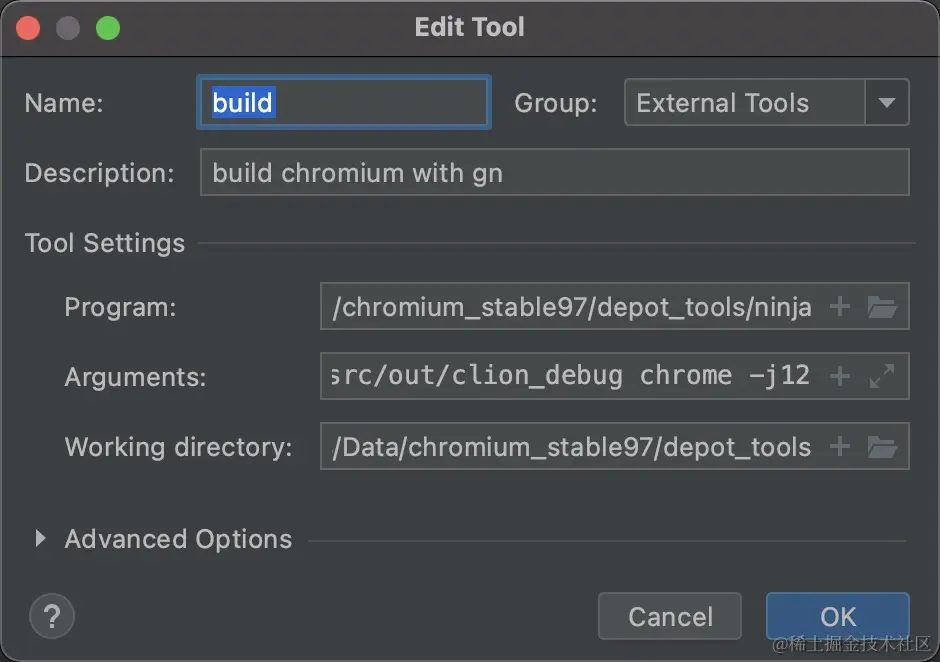940x662 pixels.
Task: Open the help question mark
Action: 52,616
